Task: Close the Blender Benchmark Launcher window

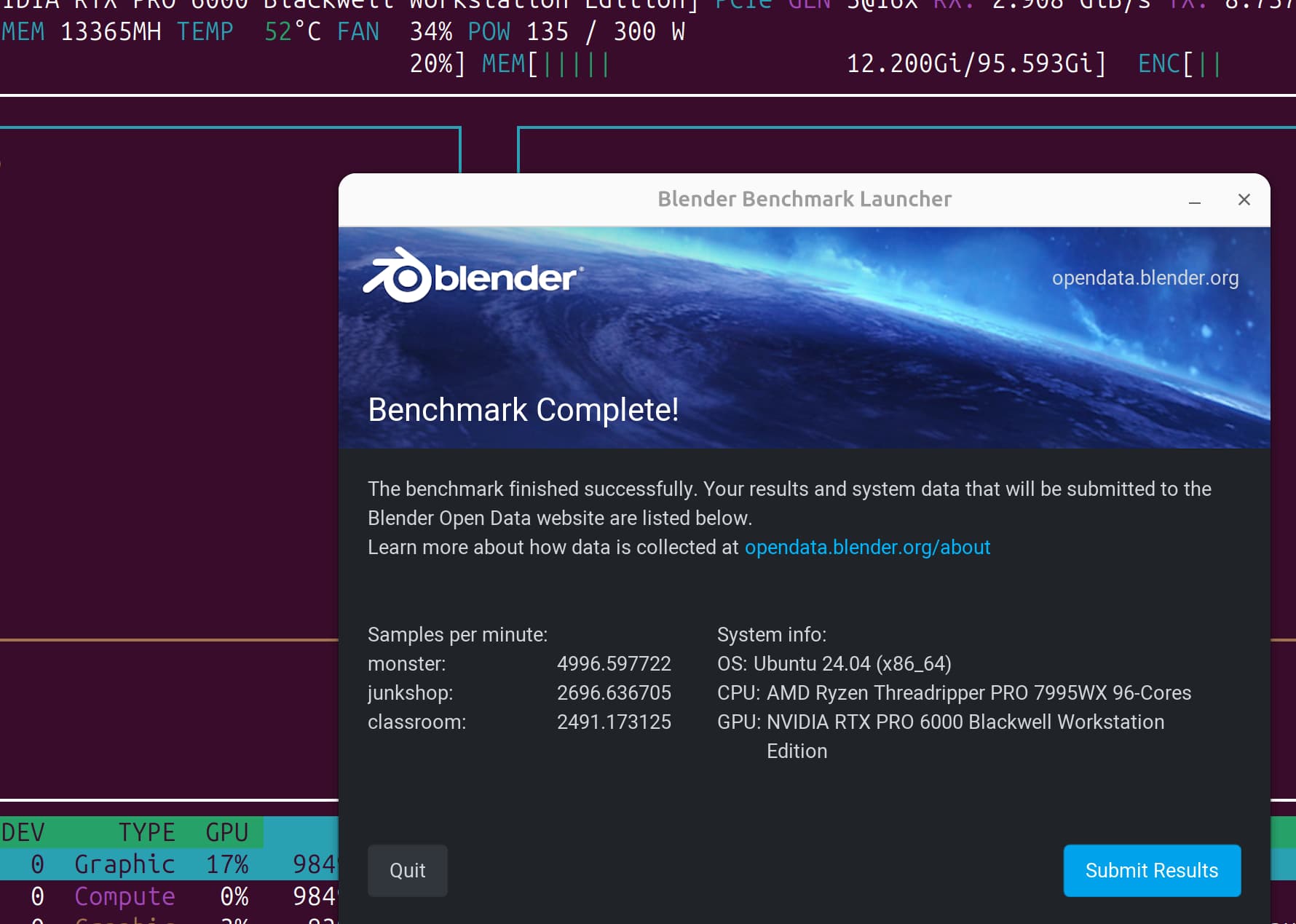Action: coord(1244,200)
